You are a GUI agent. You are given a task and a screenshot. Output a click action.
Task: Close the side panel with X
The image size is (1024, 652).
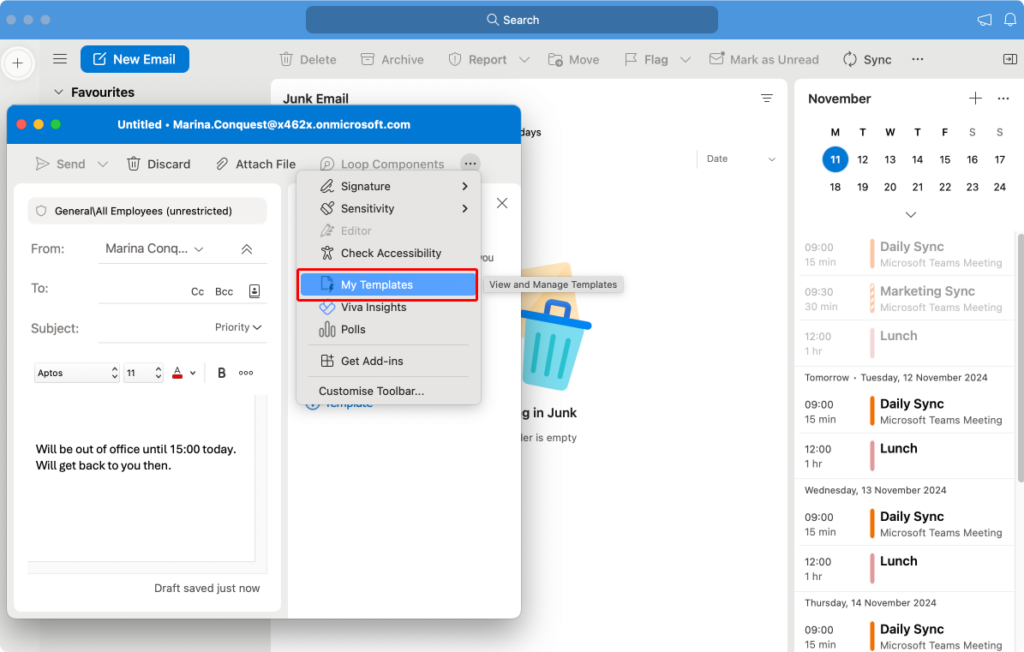click(502, 203)
